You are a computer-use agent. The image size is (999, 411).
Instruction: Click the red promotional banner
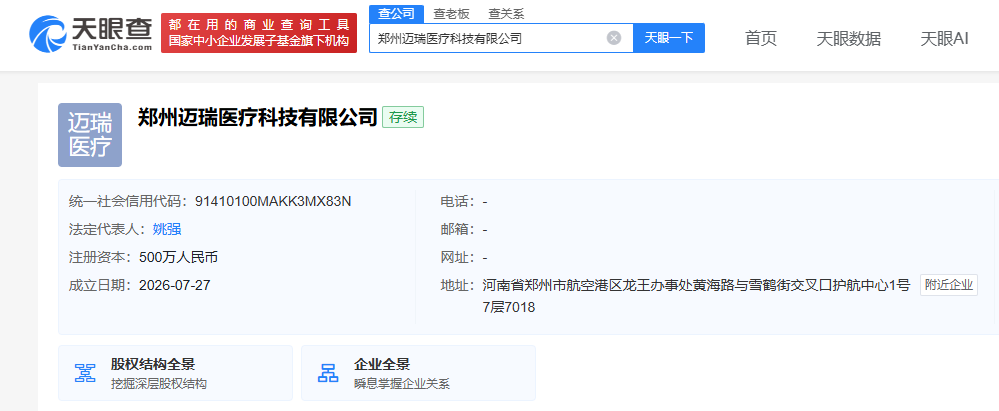(259, 33)
